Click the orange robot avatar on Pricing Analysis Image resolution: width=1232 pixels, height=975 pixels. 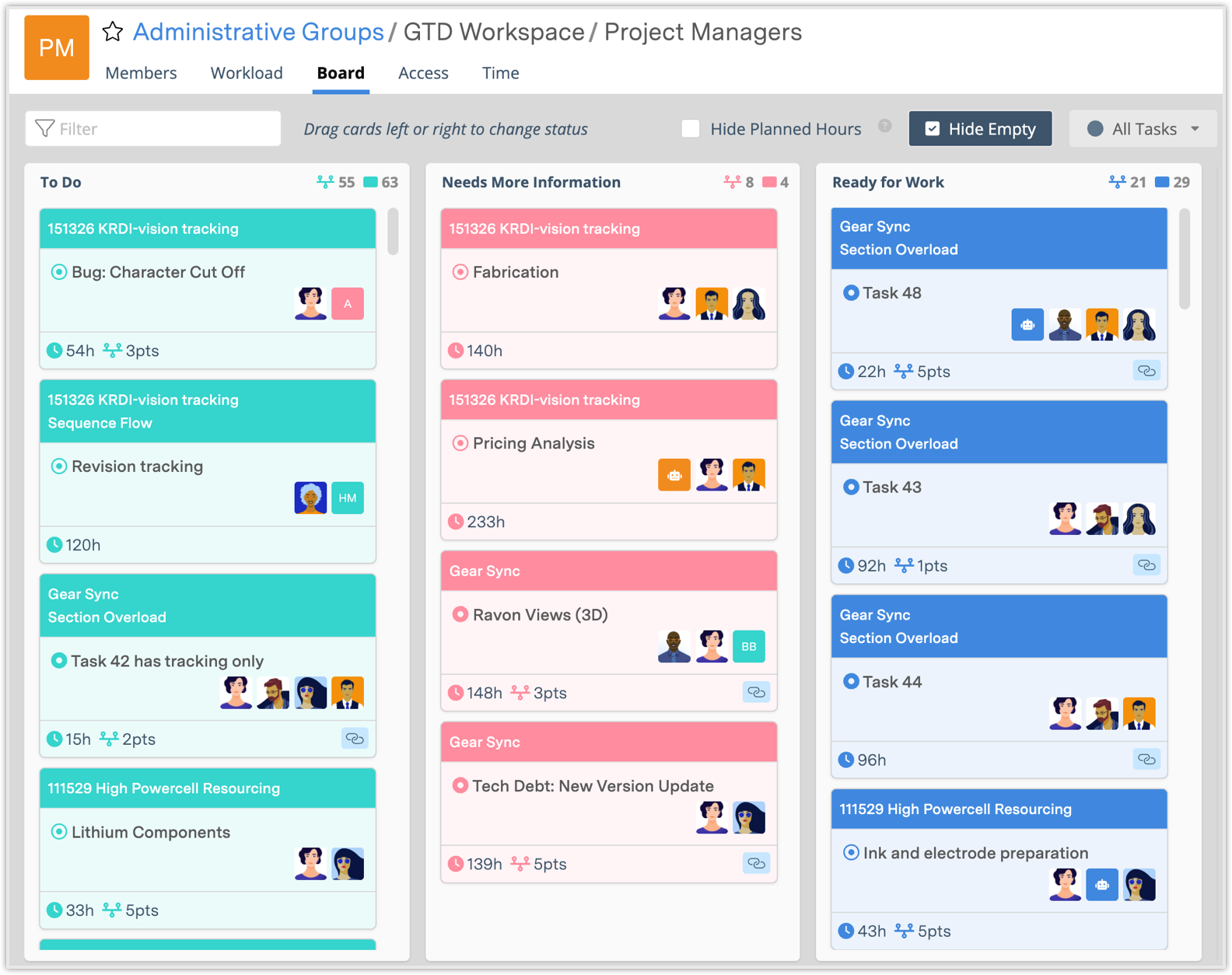coord(674,475)
